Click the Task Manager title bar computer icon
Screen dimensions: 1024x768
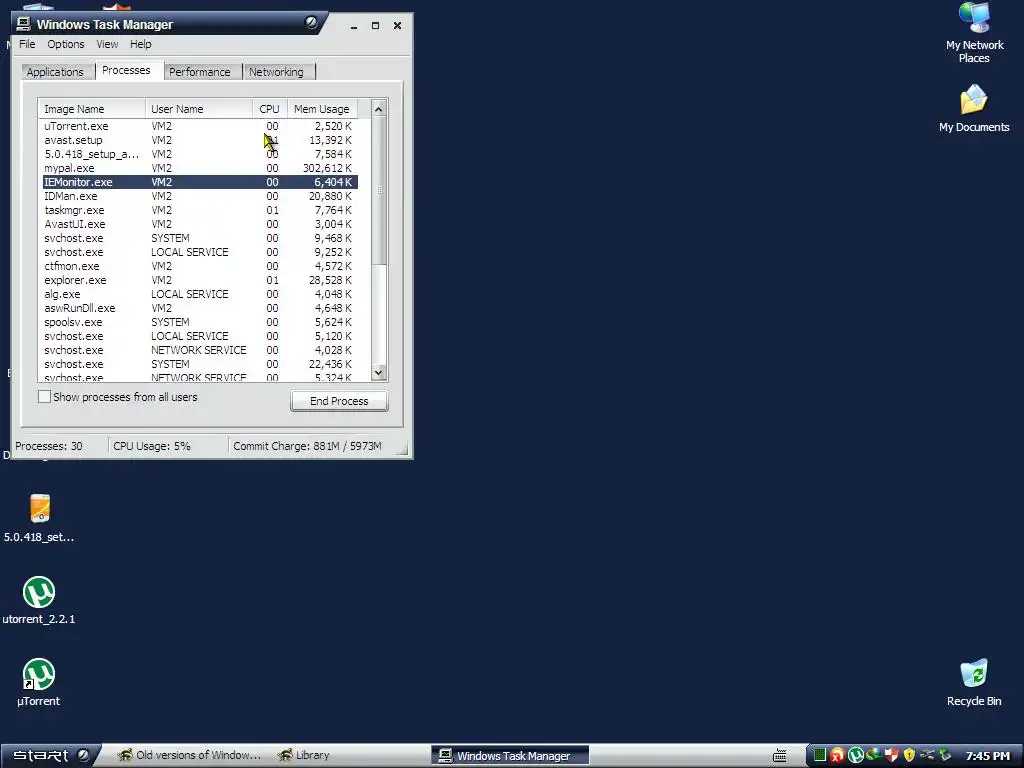[x=24, y=24]
